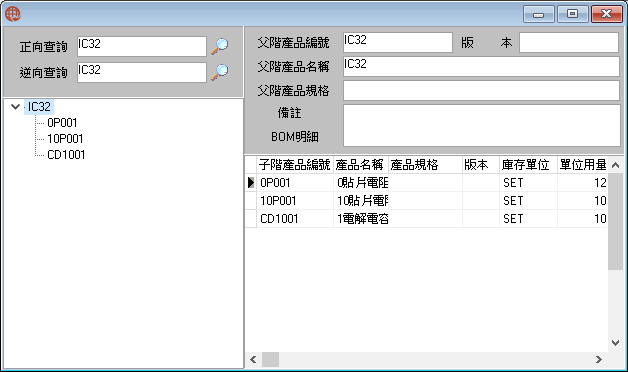Image resolution: width=628 pixels, height=372 pixels.
Task: Collapse the IC32 tree node
Action: coord(15,107)
